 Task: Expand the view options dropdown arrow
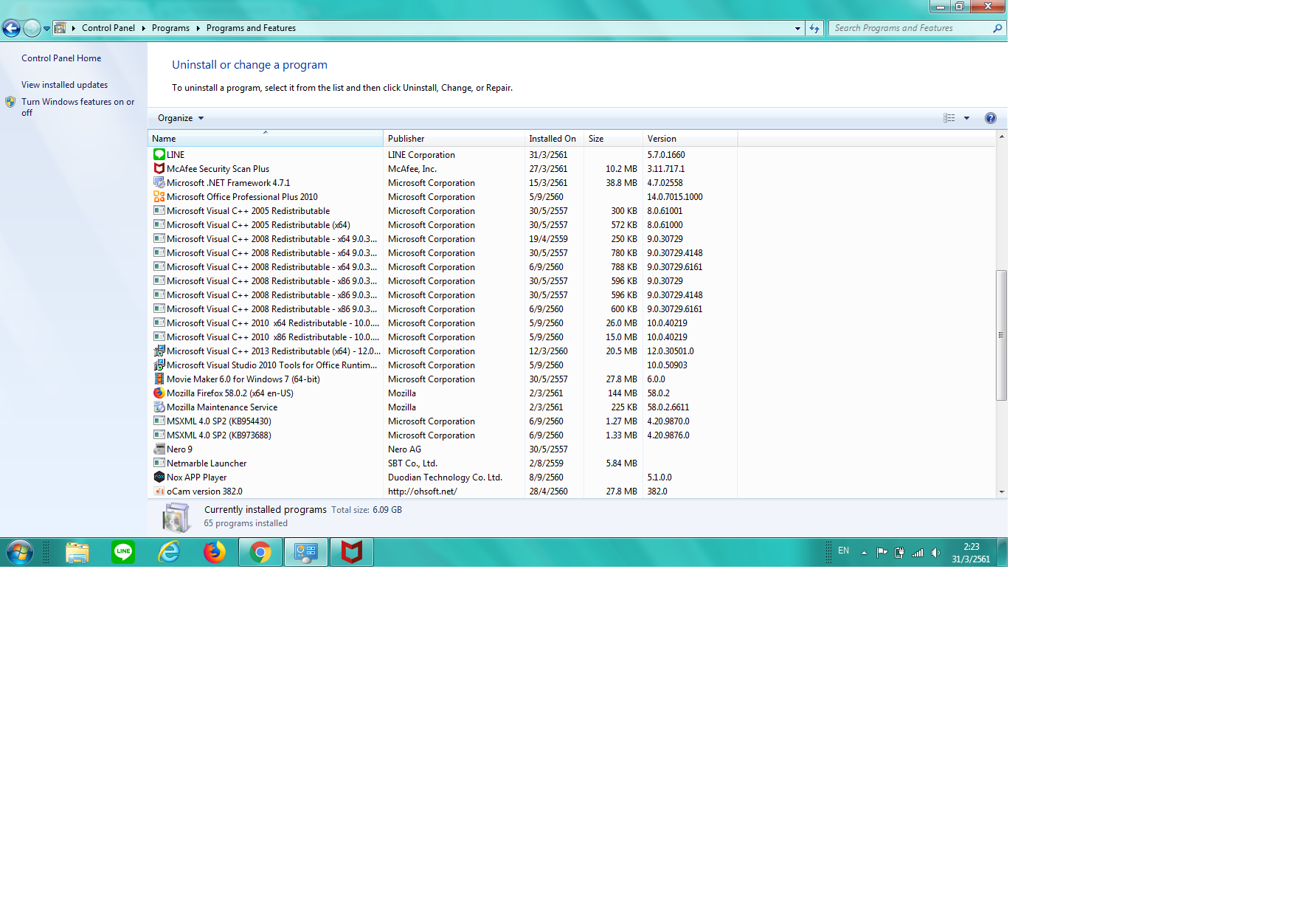966,118
